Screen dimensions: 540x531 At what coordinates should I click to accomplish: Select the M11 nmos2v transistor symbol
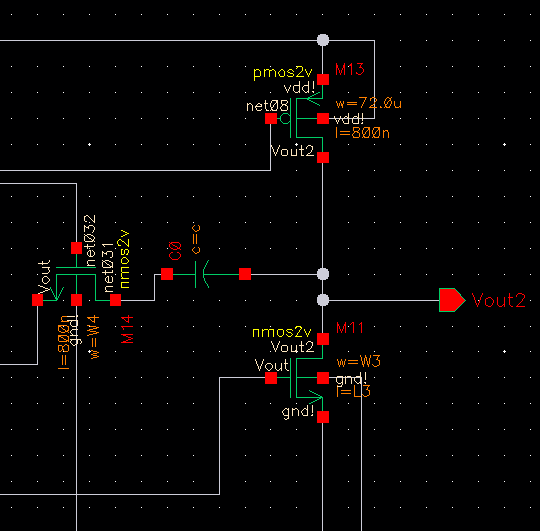point(302,378)
